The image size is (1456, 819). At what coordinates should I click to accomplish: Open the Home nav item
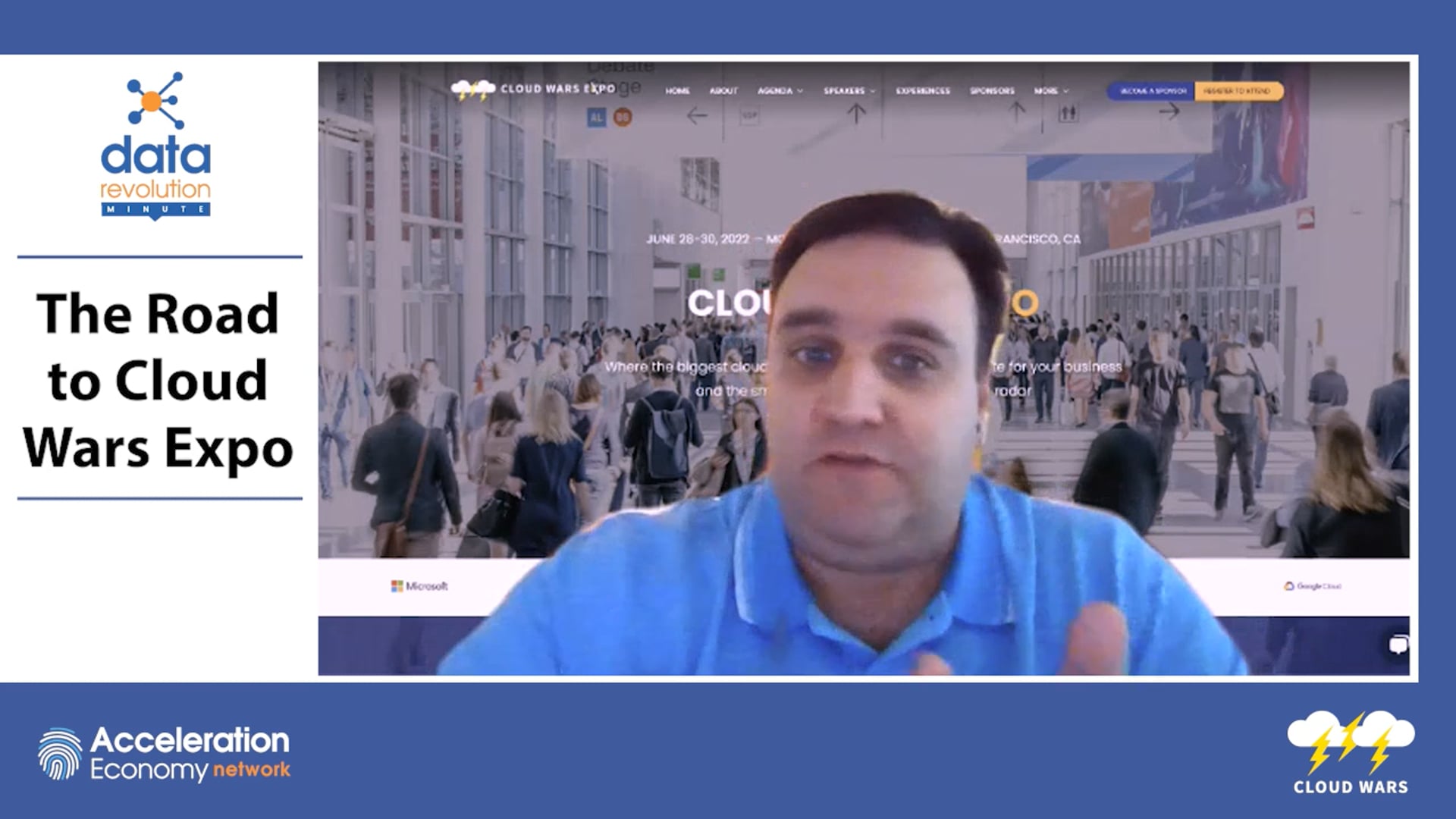678,91
